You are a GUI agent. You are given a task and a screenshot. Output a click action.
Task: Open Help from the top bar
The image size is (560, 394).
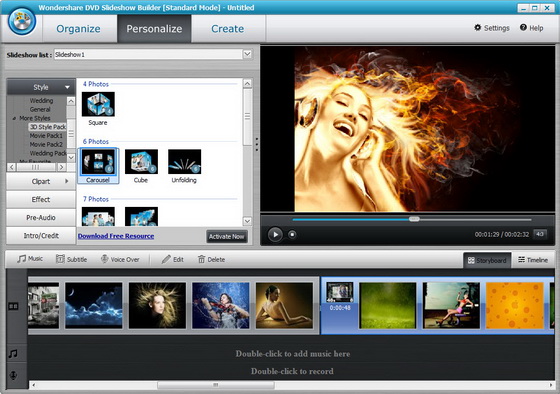coord(531,28)
